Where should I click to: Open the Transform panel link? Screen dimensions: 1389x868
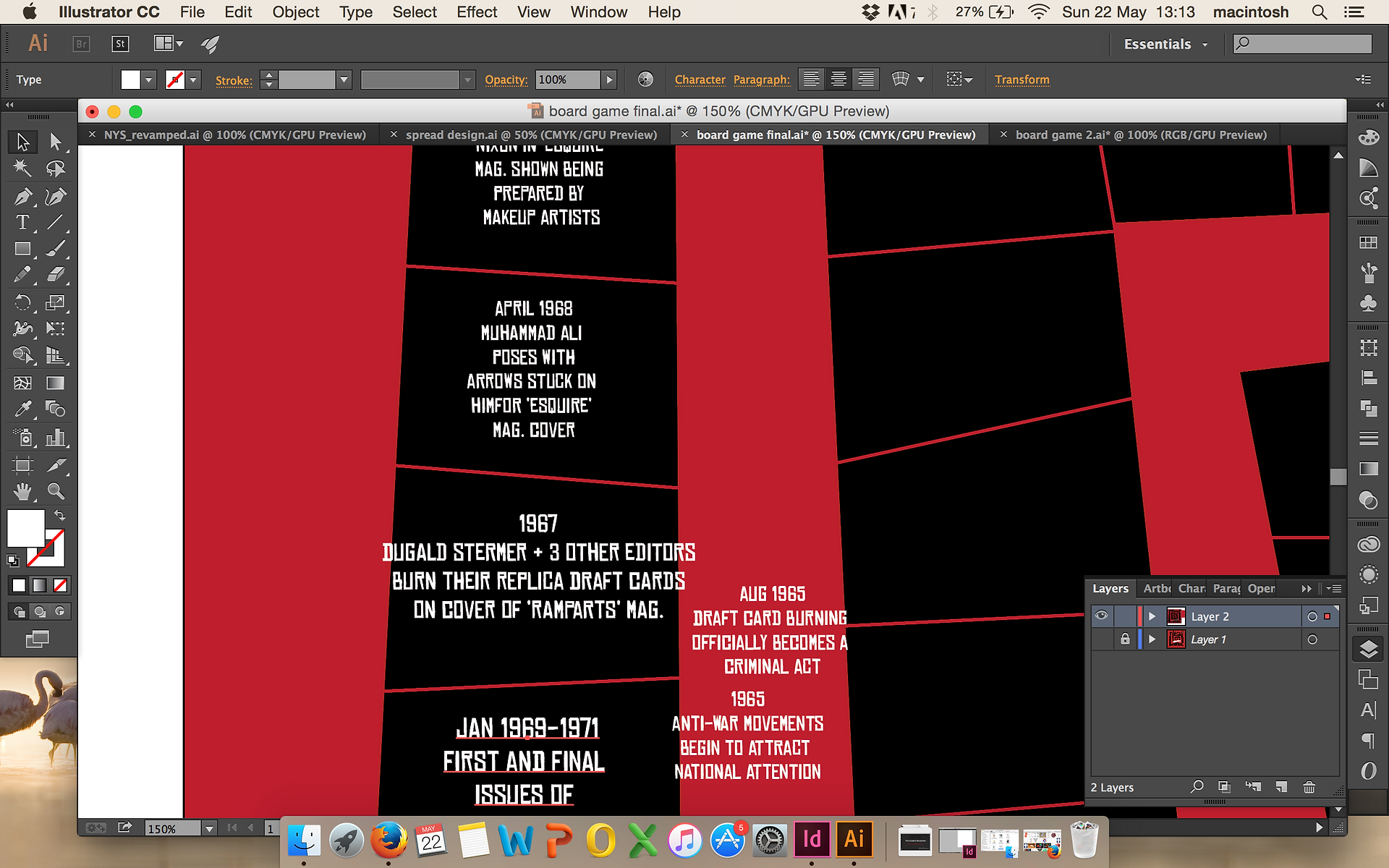1021,80
